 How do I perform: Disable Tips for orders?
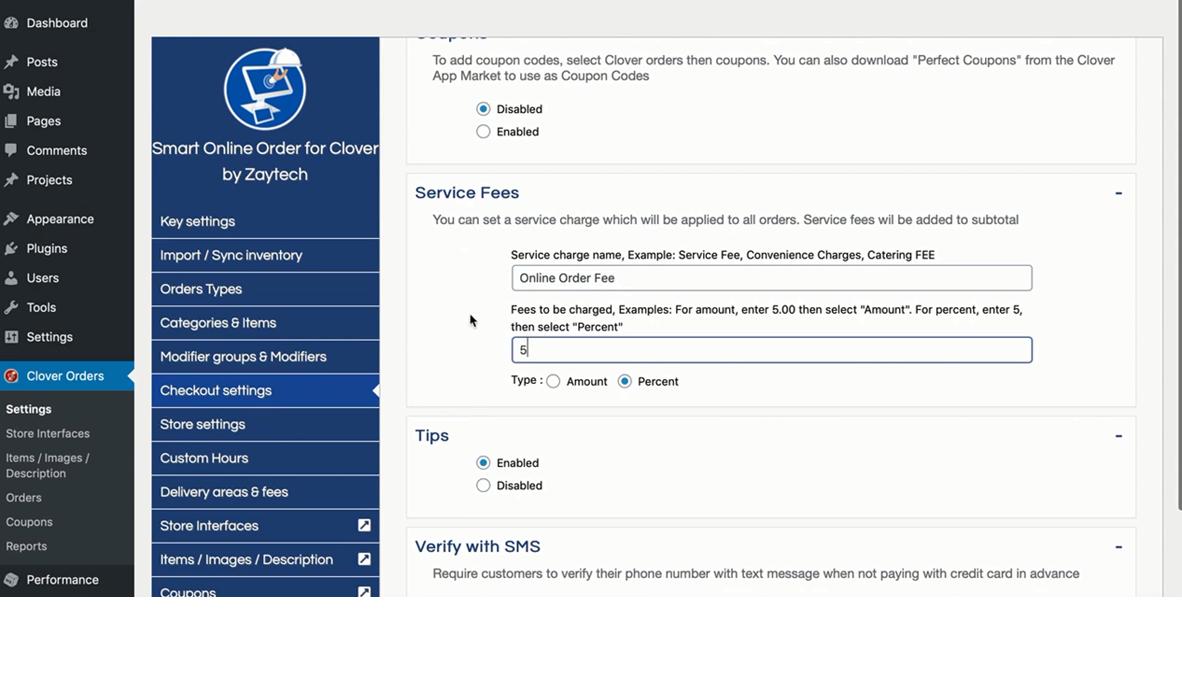coord(483,485)
